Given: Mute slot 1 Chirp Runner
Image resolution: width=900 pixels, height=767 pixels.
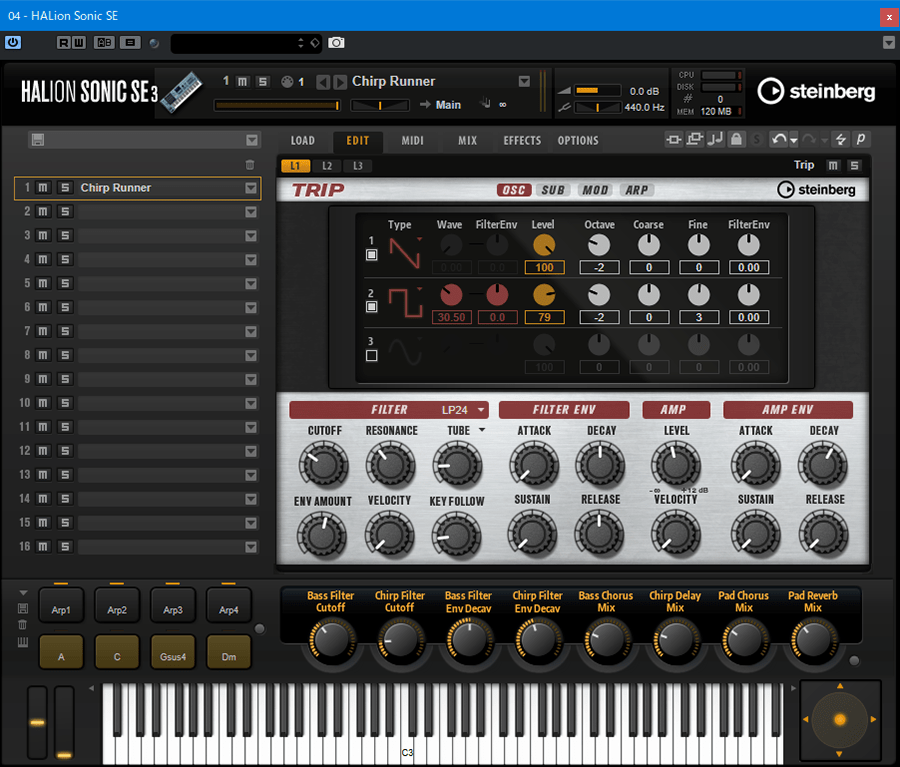Looking at the screenshot, I should coord(43,188).
